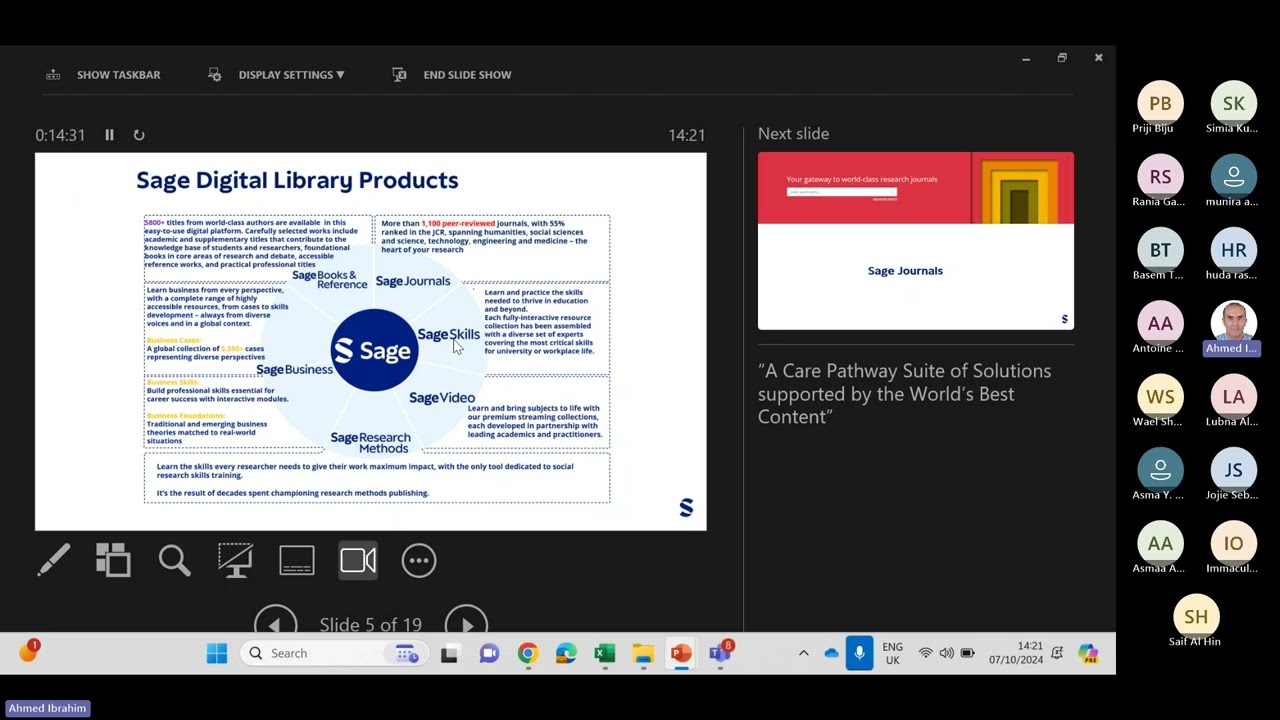Select participant SH Saif Al Hin

click(1196, 622)
